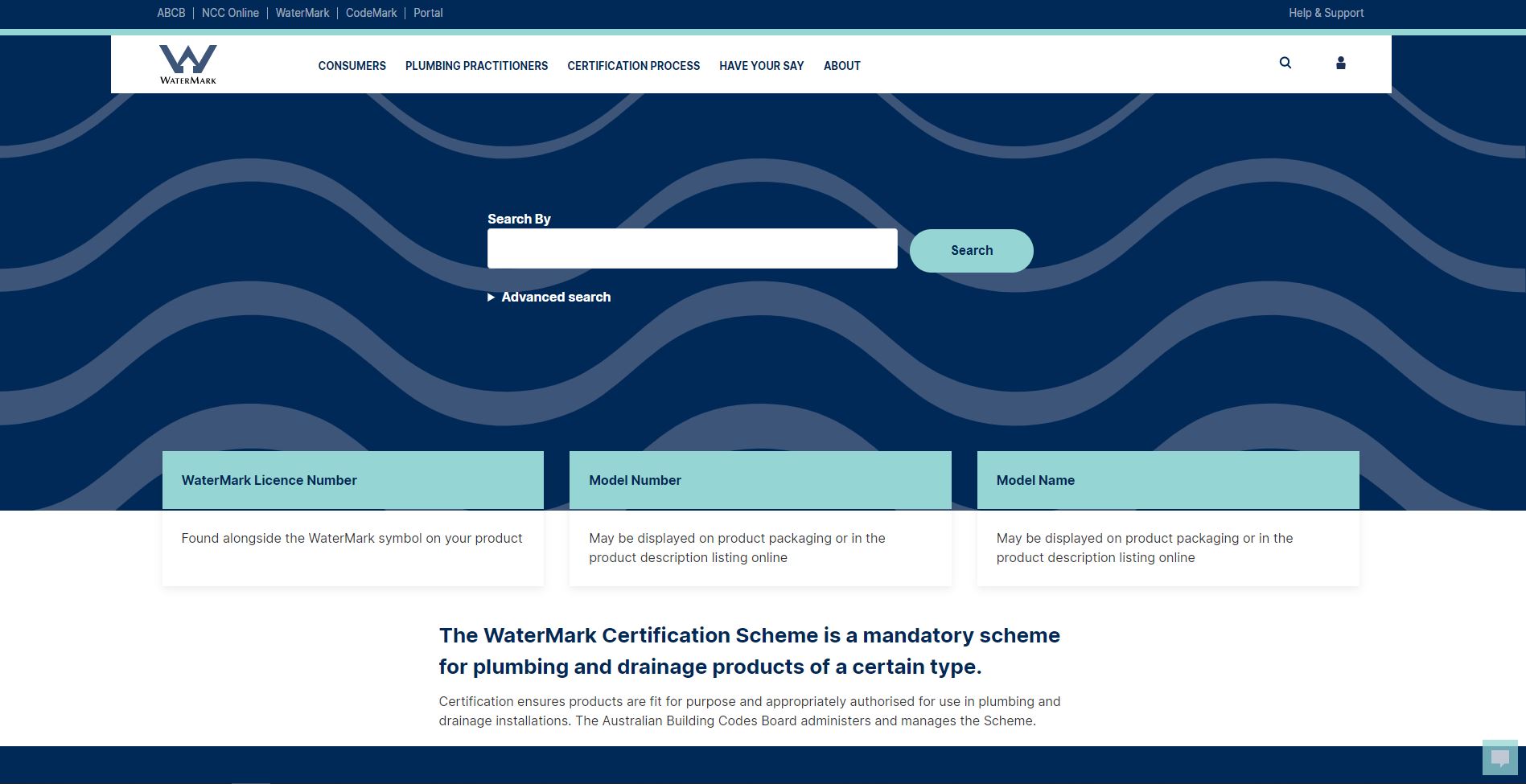Select the Model Number card
1526x784 pixels.
(760, 515)
